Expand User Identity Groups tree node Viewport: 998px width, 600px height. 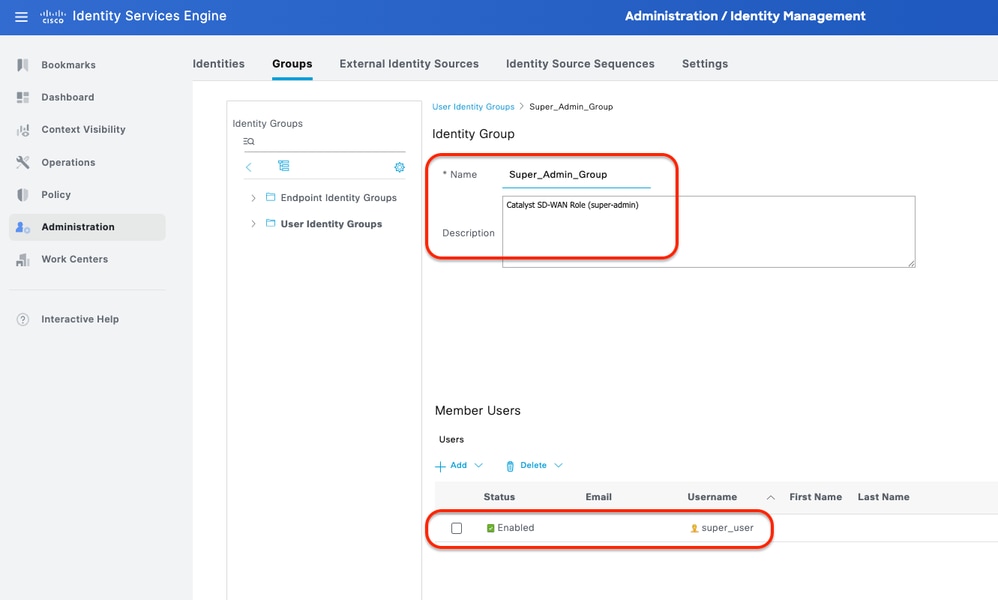click(x=253, y=224)
